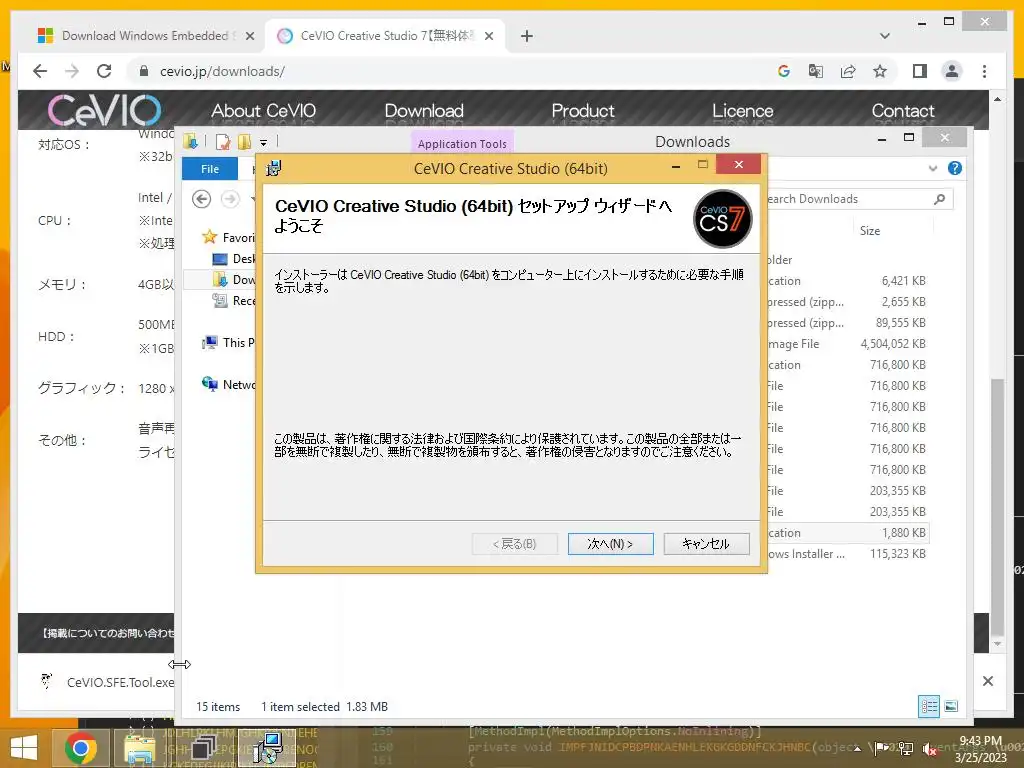This screenshot has height=768, width=1024.
Task: Click the search magnifier in Explorer
Action: click(x=939, y=199)
